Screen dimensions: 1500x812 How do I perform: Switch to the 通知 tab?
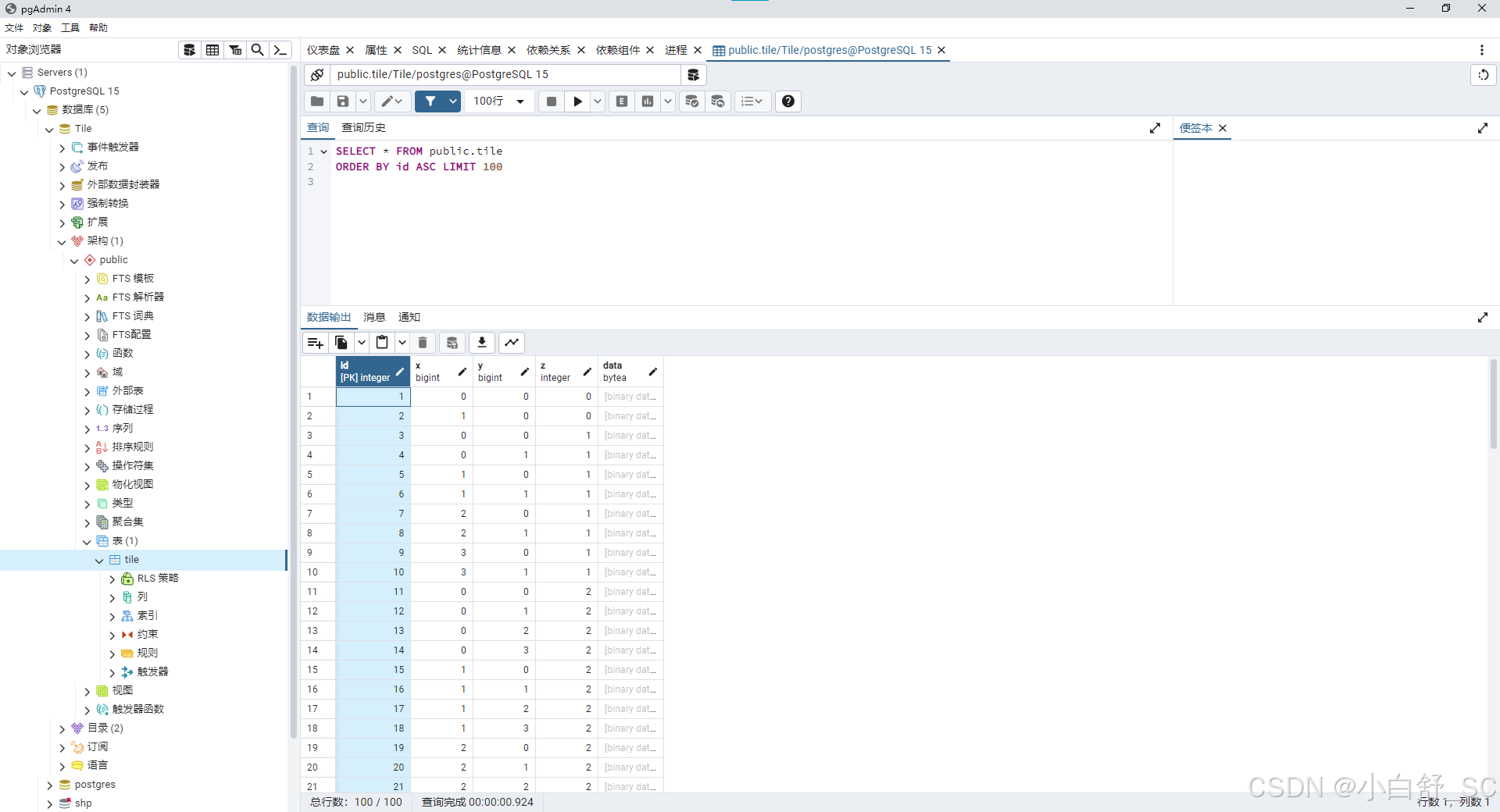409,318
